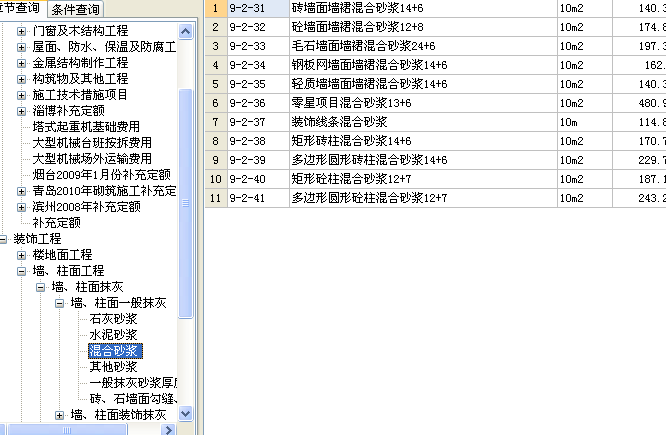666x435 pixels.
Task: Click quota code 9-2-35
Action: [x=258, y=84]
